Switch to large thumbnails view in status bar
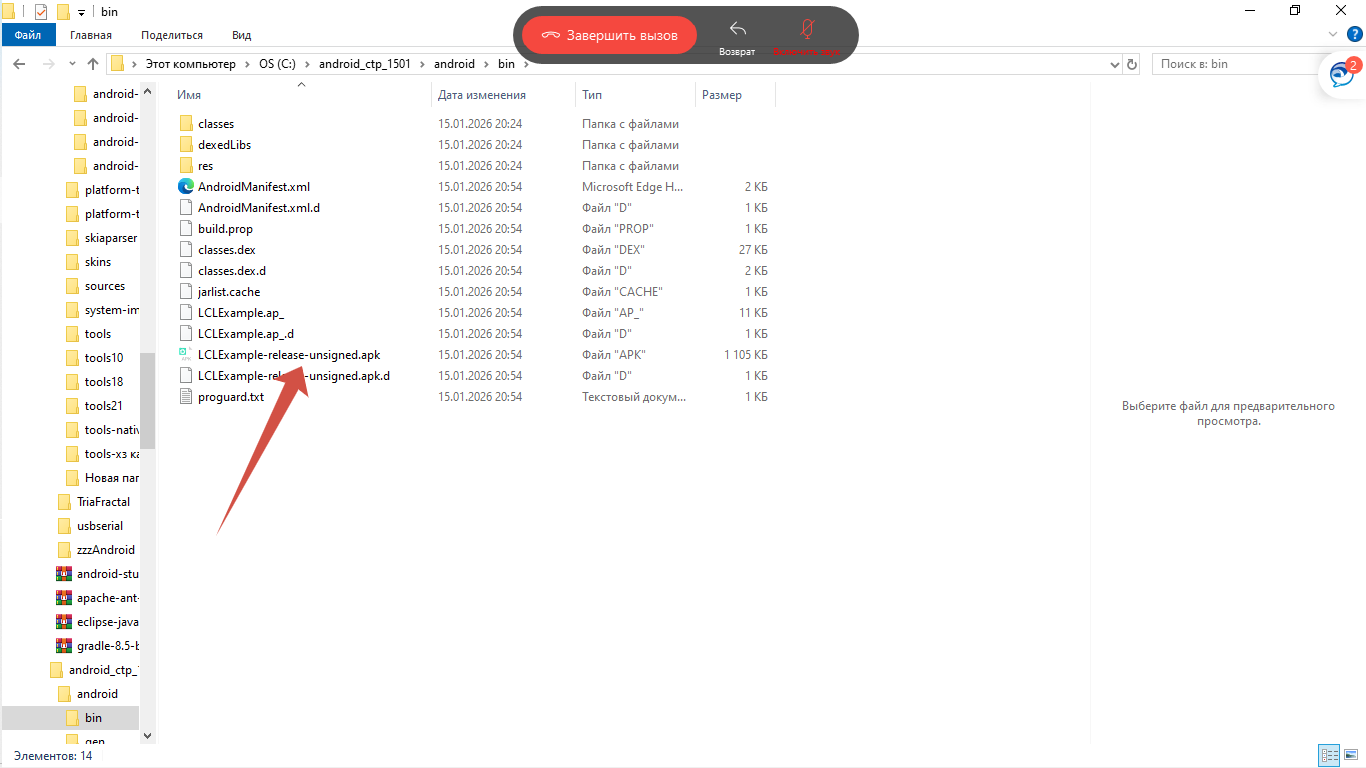Viewport: 1366px width, 768px height. click(1351, 755)
